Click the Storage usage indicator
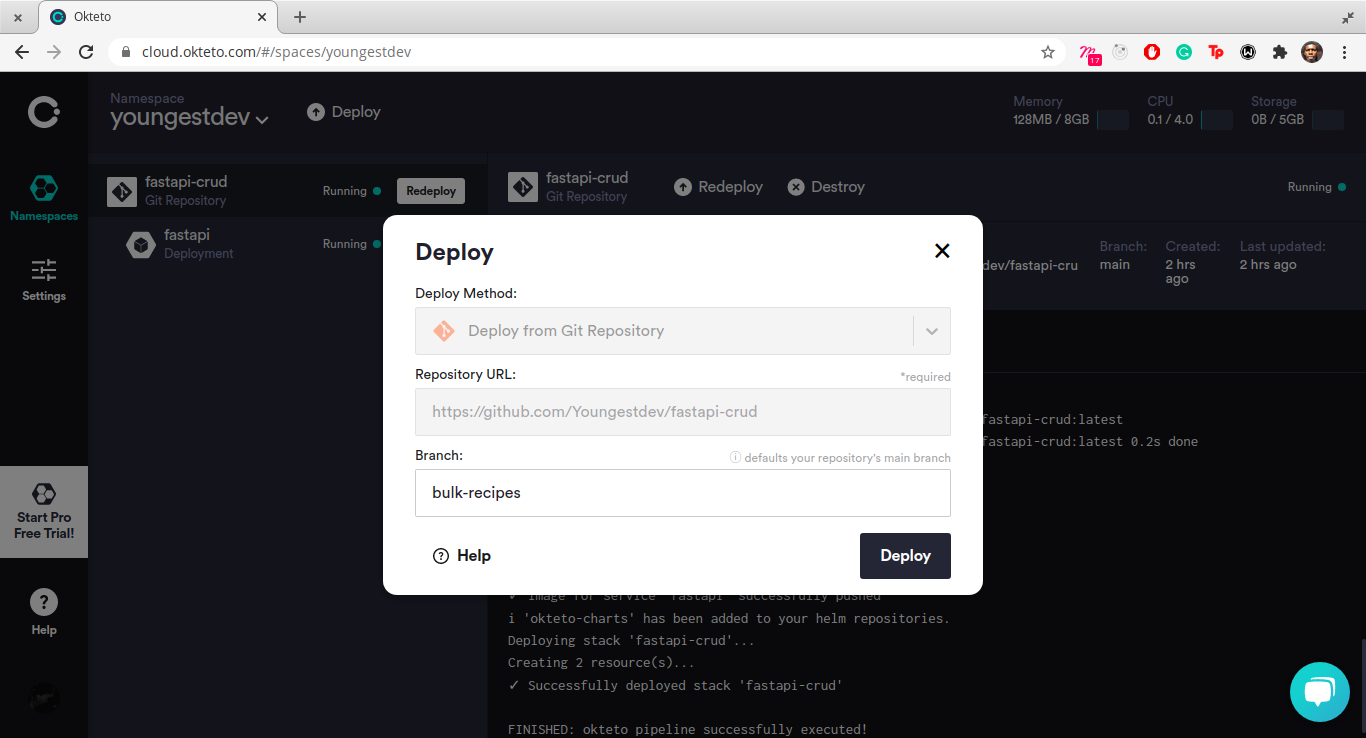The height and width of the screenshot is (738, 1366). tap(1297, 111)
